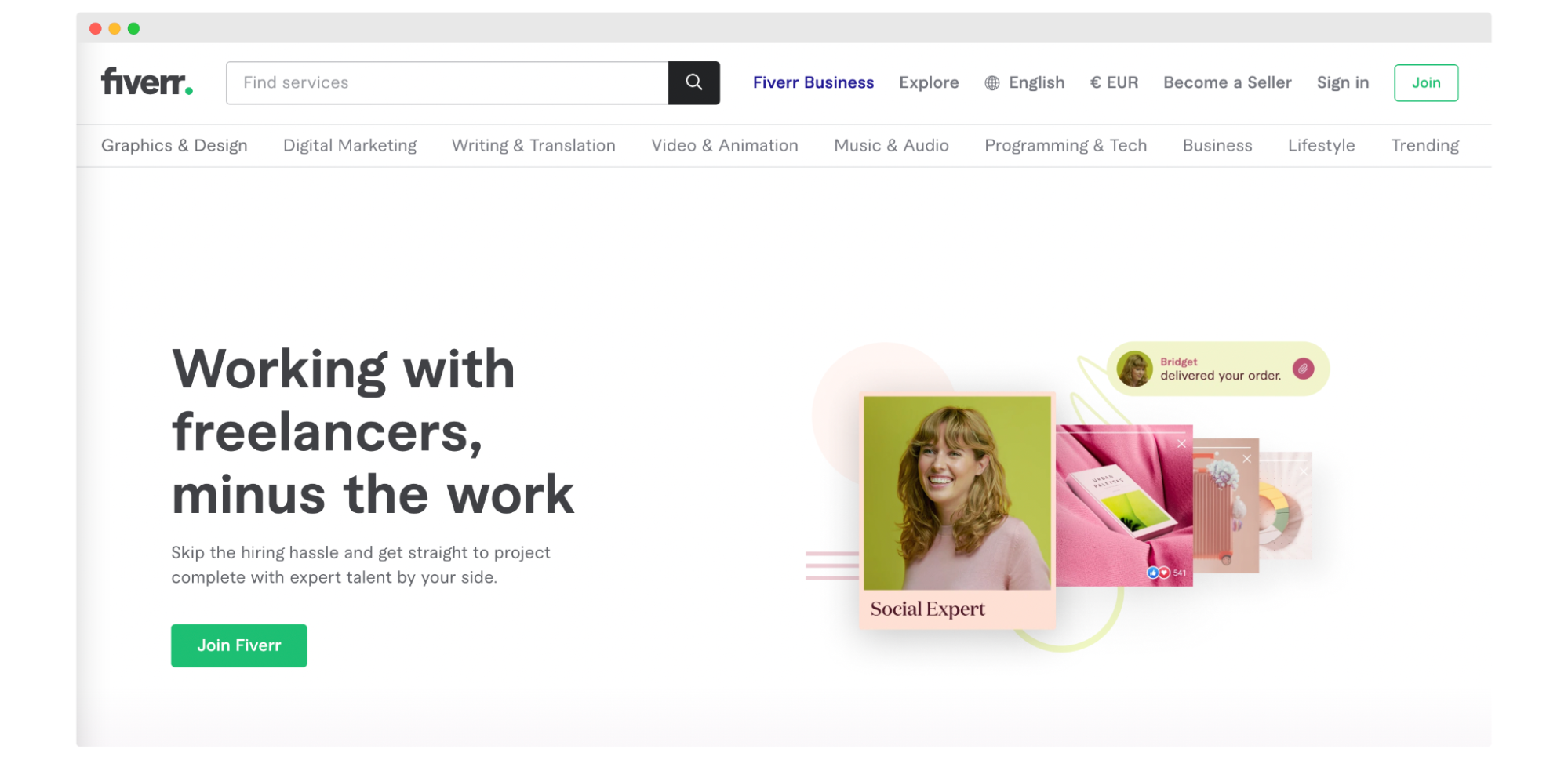Click the yellow macOS minimize window button
The image size is (1568, 760).
(115, 28)
